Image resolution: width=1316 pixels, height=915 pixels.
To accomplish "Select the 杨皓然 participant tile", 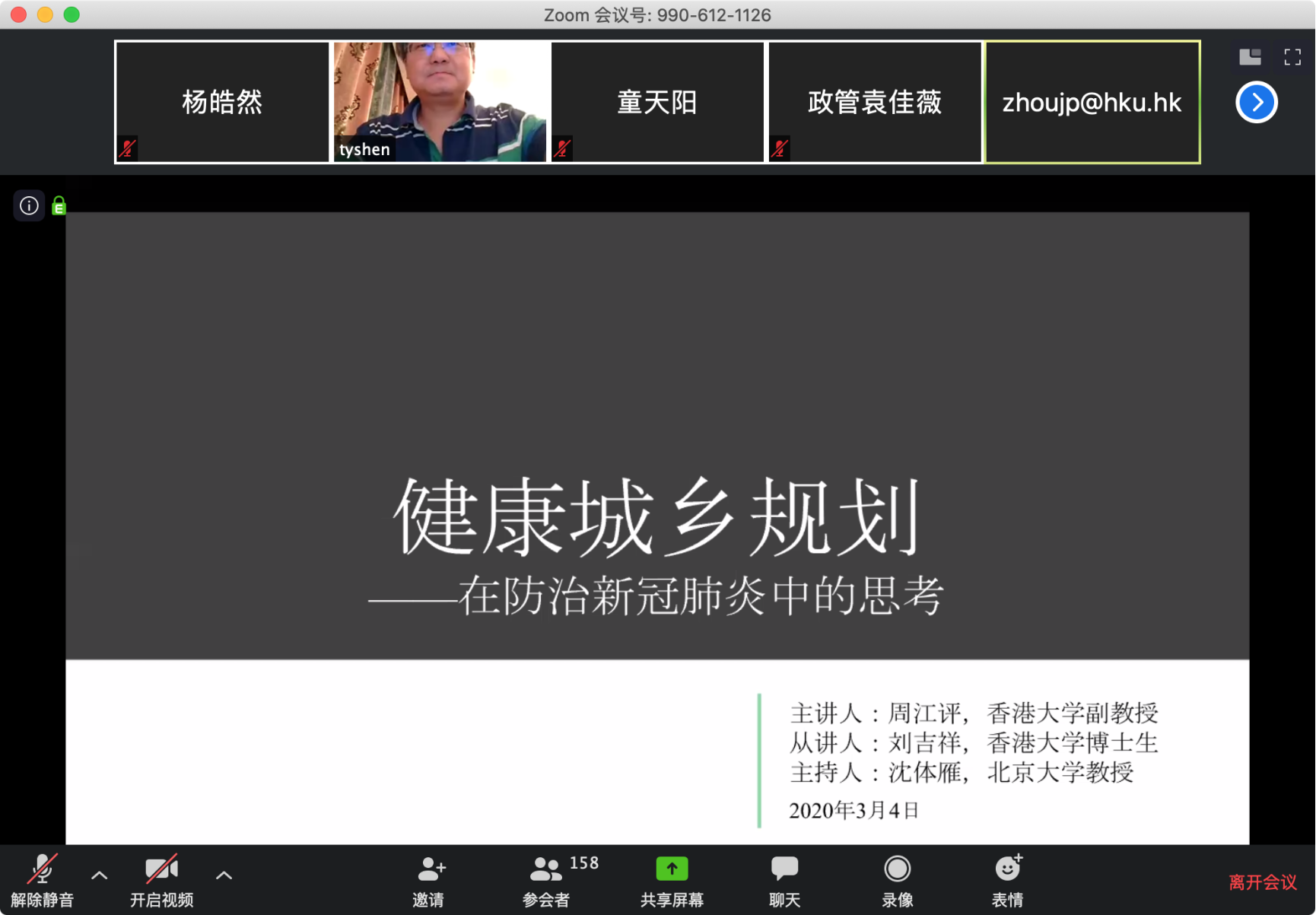I will point(222,102).
